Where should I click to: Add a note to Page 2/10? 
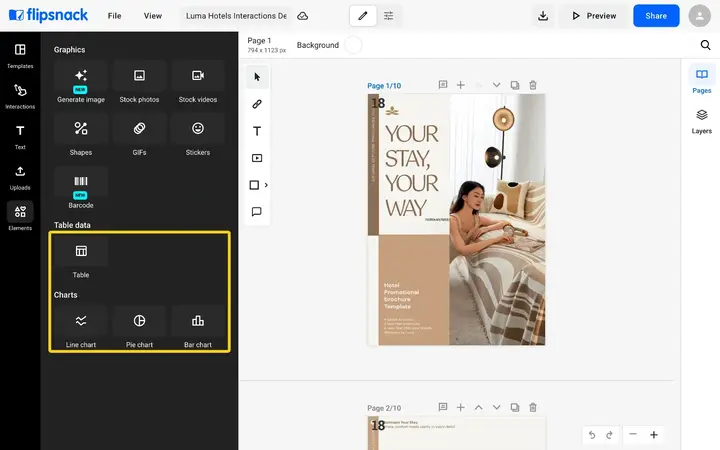click(x=443, y=407)
